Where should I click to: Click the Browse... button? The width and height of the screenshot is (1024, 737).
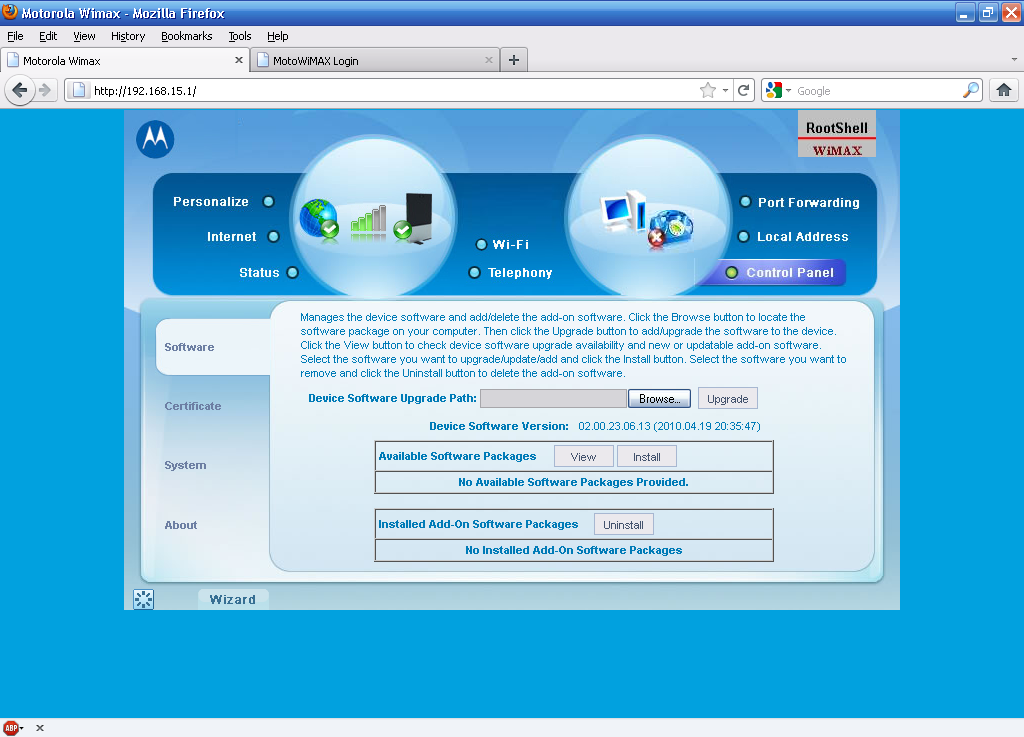click(x=660, y=398)
